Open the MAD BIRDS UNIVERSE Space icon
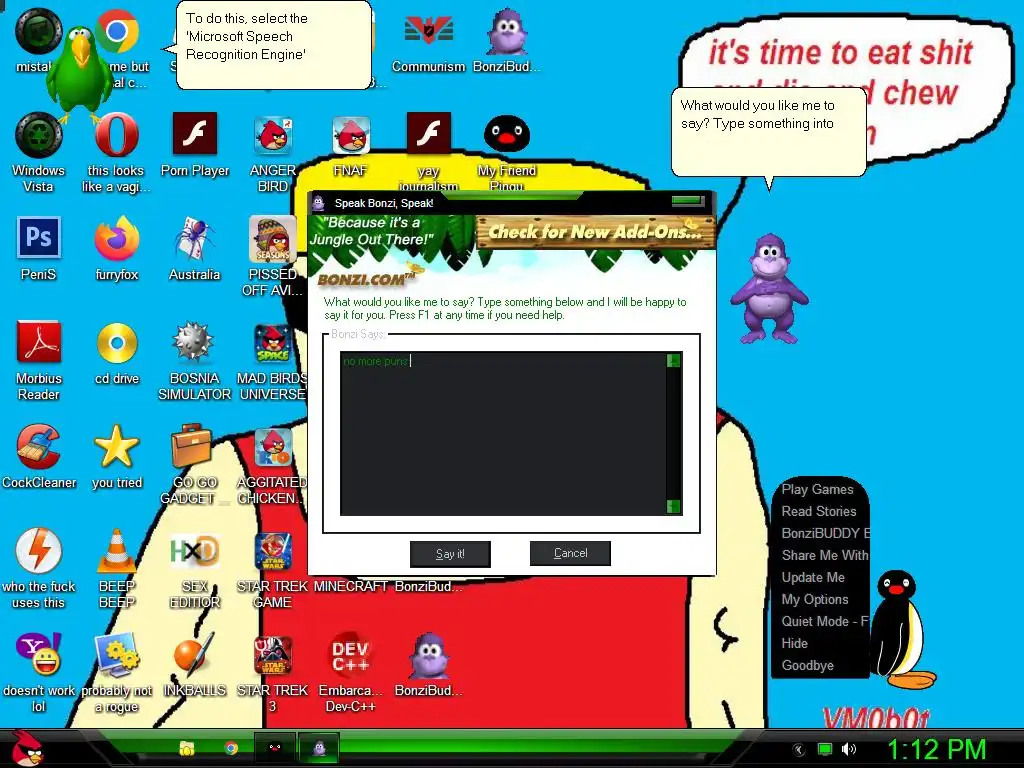 [x=273, y=343]
